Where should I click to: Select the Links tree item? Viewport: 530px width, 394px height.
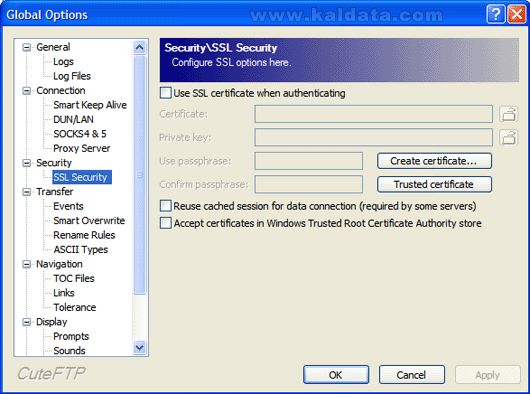(64, 293)
